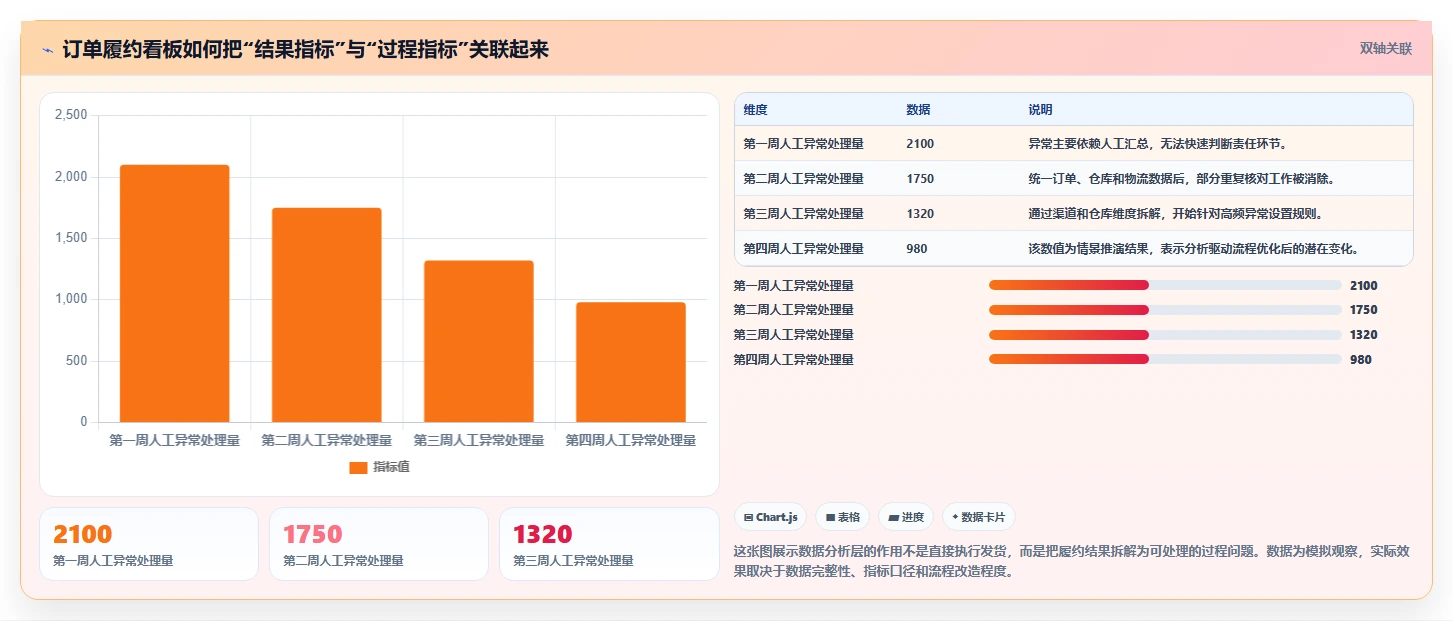Click the dashboard title 订单履约看板如何把…关联起来
Image resolution: width=1453 pixels, height=621 pixels.
[x=306, y=49]
